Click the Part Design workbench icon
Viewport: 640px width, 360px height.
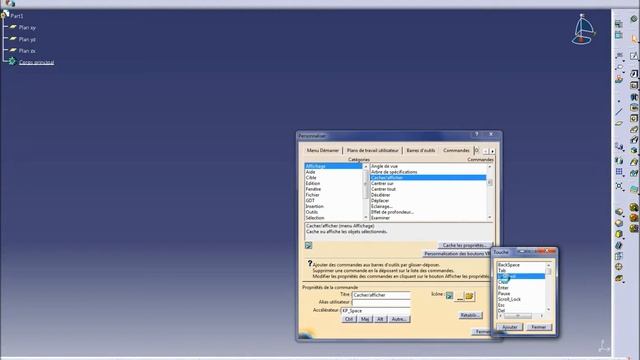[634, 19]
